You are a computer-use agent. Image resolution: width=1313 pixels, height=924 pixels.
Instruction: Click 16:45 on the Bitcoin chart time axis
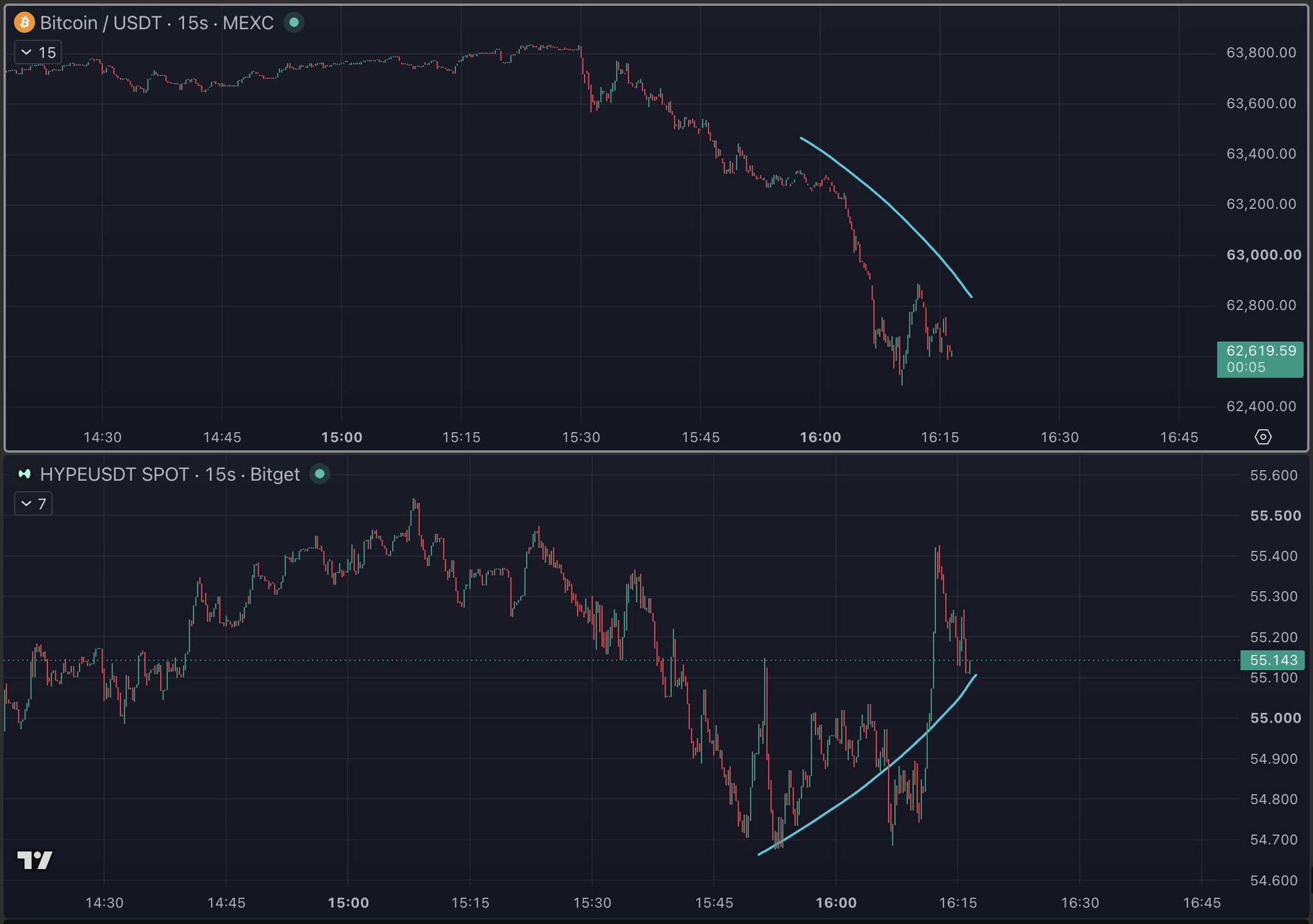point(1179,437)
